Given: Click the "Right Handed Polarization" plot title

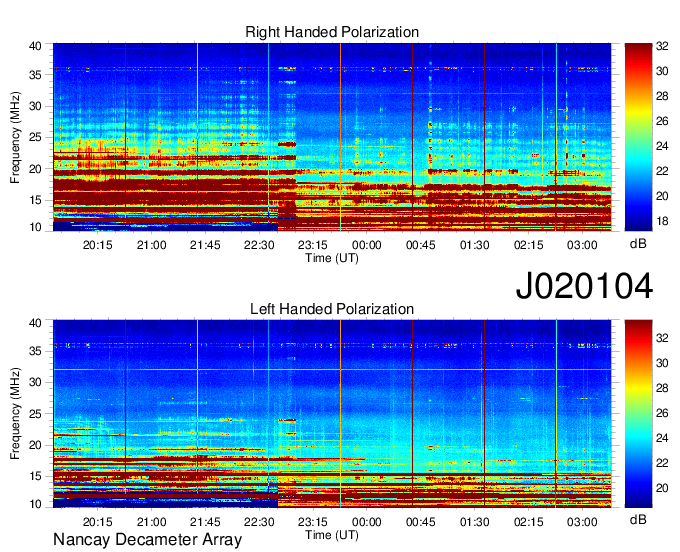Looking at the screenshot, I should click(332, 32).
